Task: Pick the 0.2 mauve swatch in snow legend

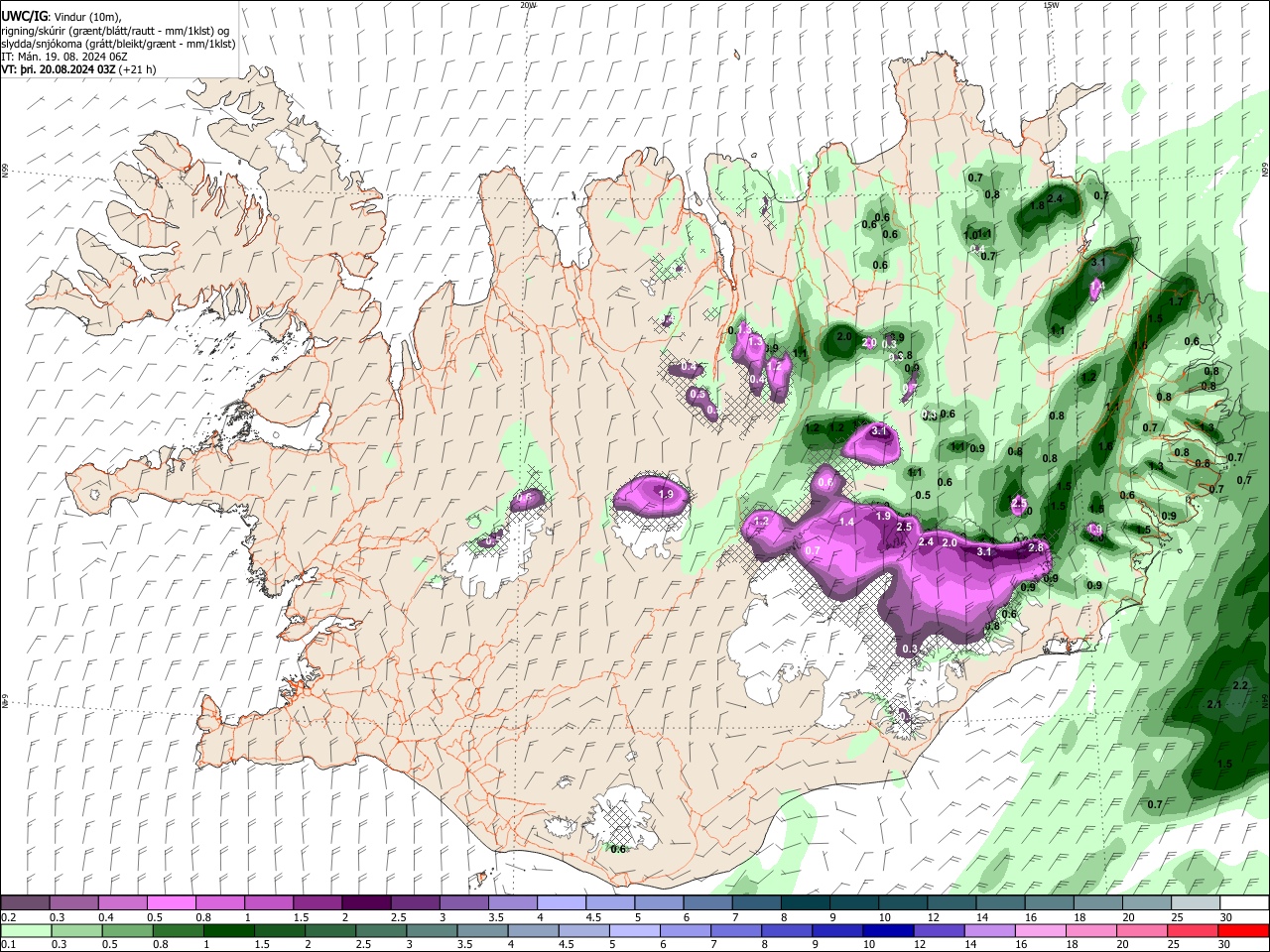Action: point(25,903)
